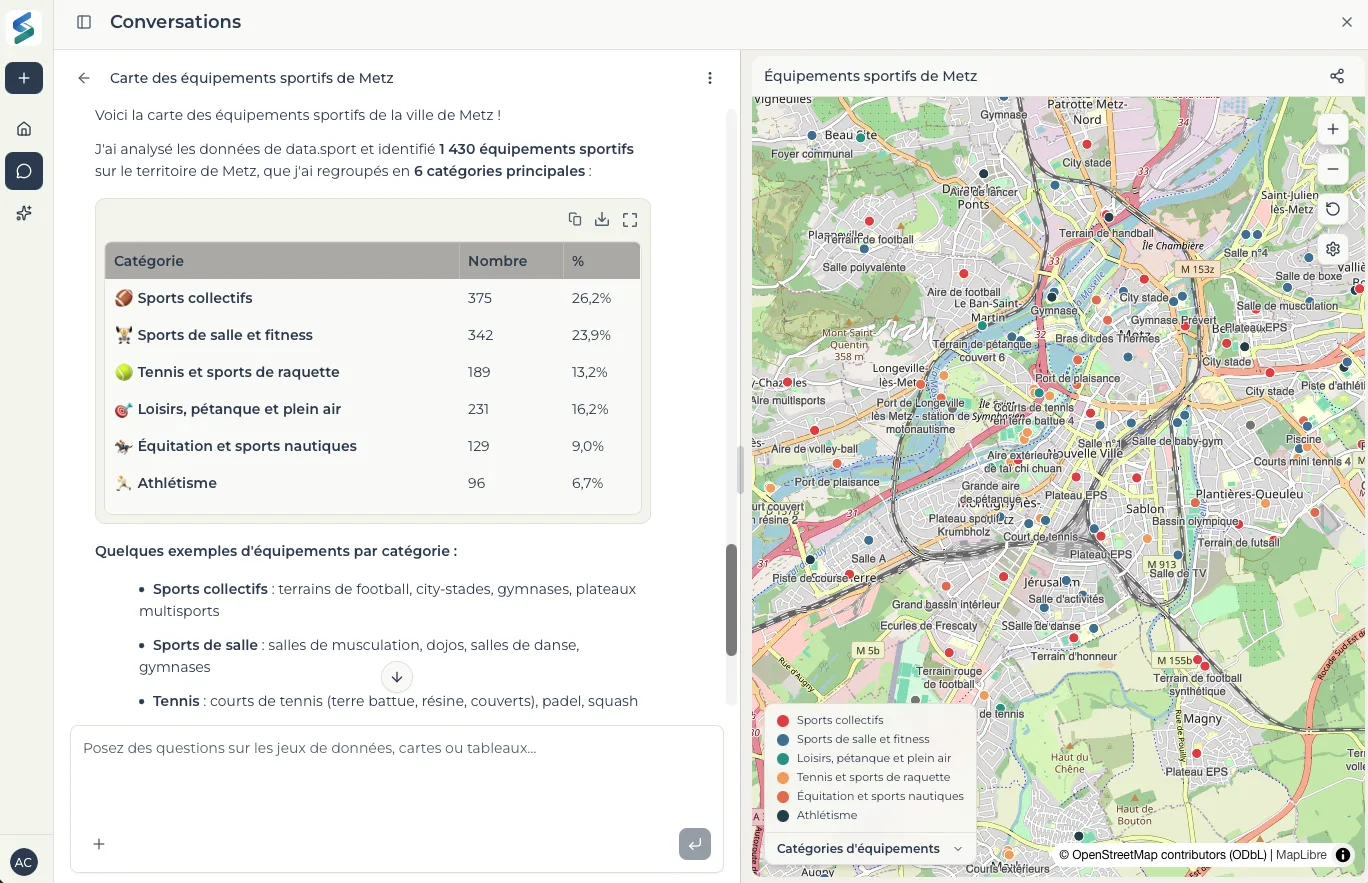Open the conversation three-dot menu

[710, 78]
